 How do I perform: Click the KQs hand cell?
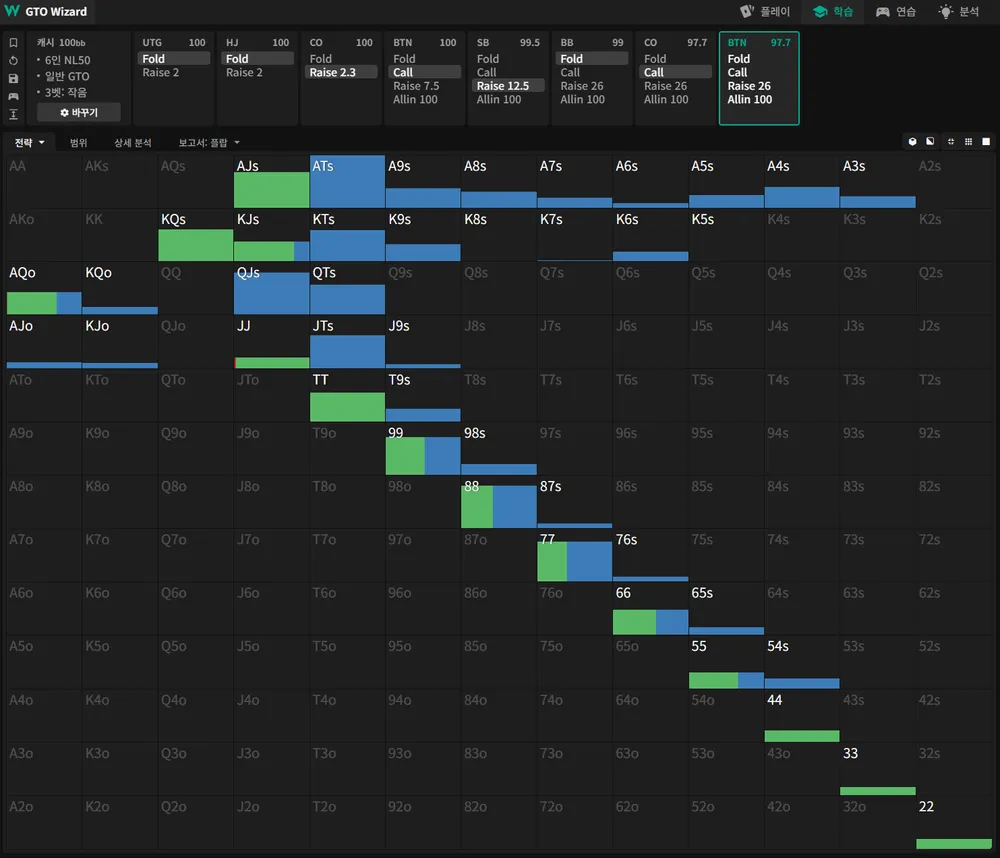pyautogui.click(x=196, y=235)
